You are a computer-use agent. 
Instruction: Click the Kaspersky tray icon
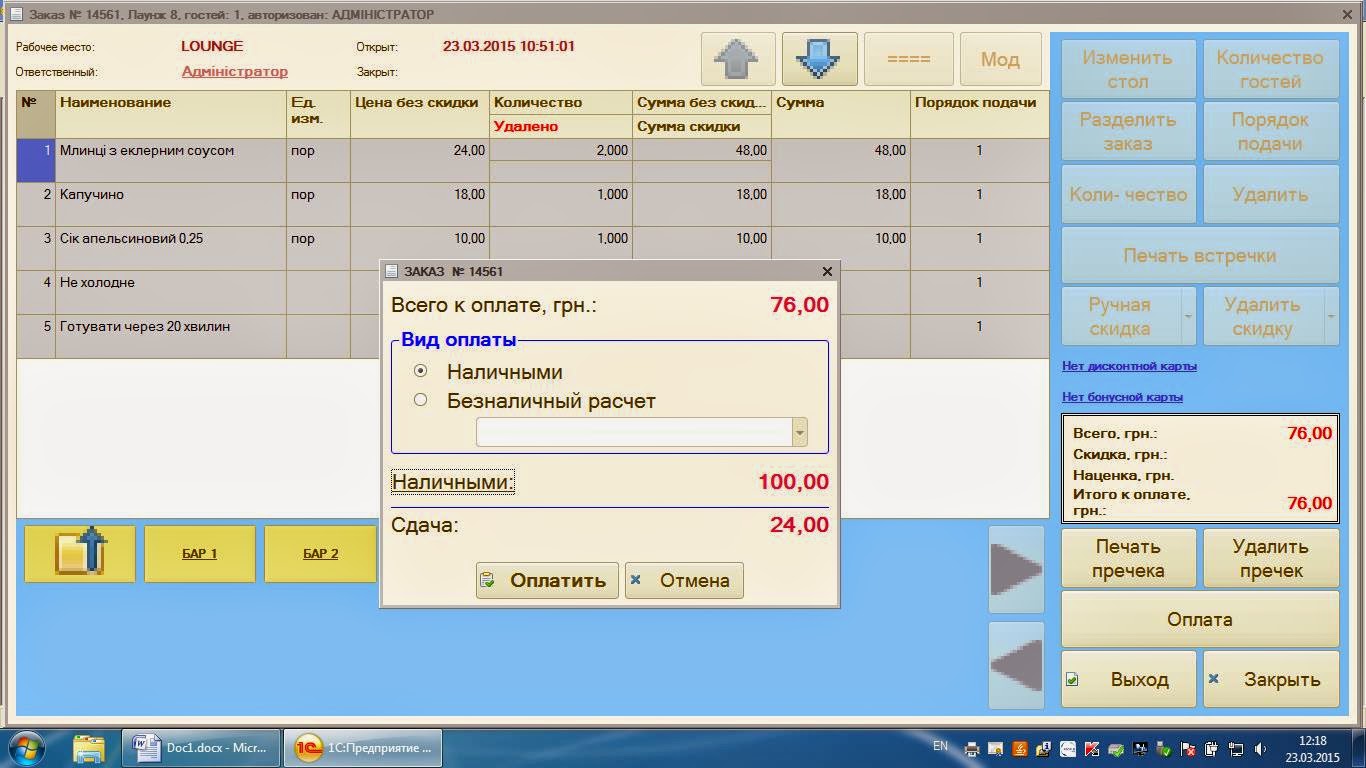tap(1092, 749)
